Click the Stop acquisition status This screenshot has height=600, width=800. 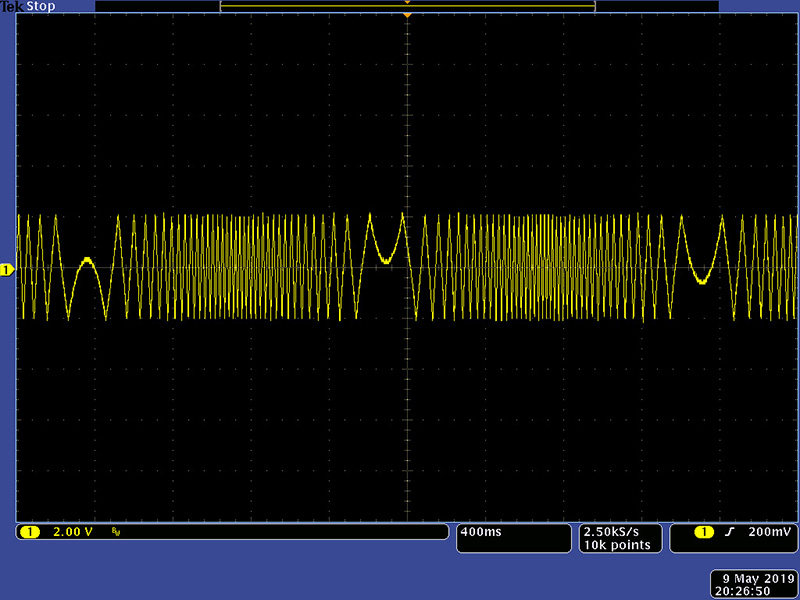pos(40,6)
